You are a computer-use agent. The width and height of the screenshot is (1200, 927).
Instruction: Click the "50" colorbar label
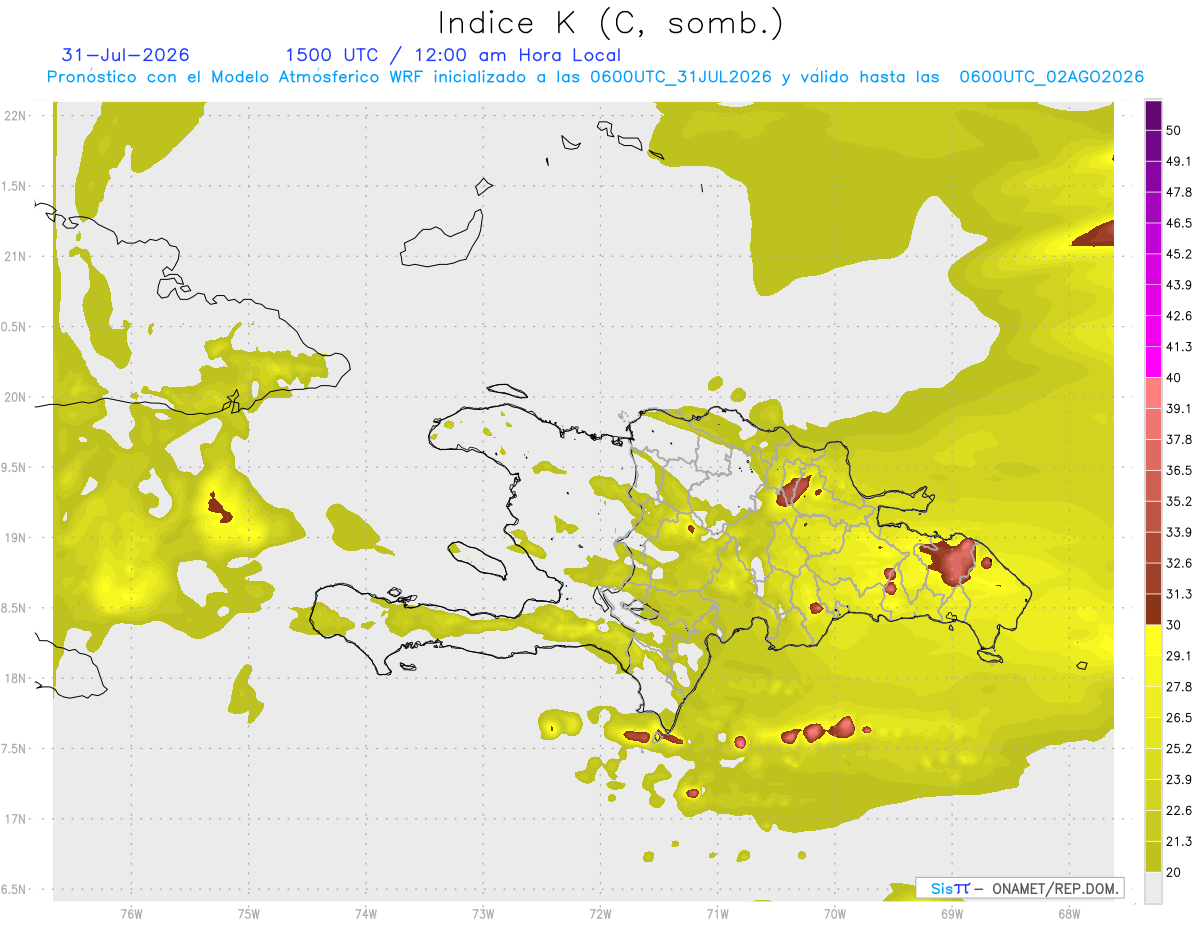coord(1175,130)
